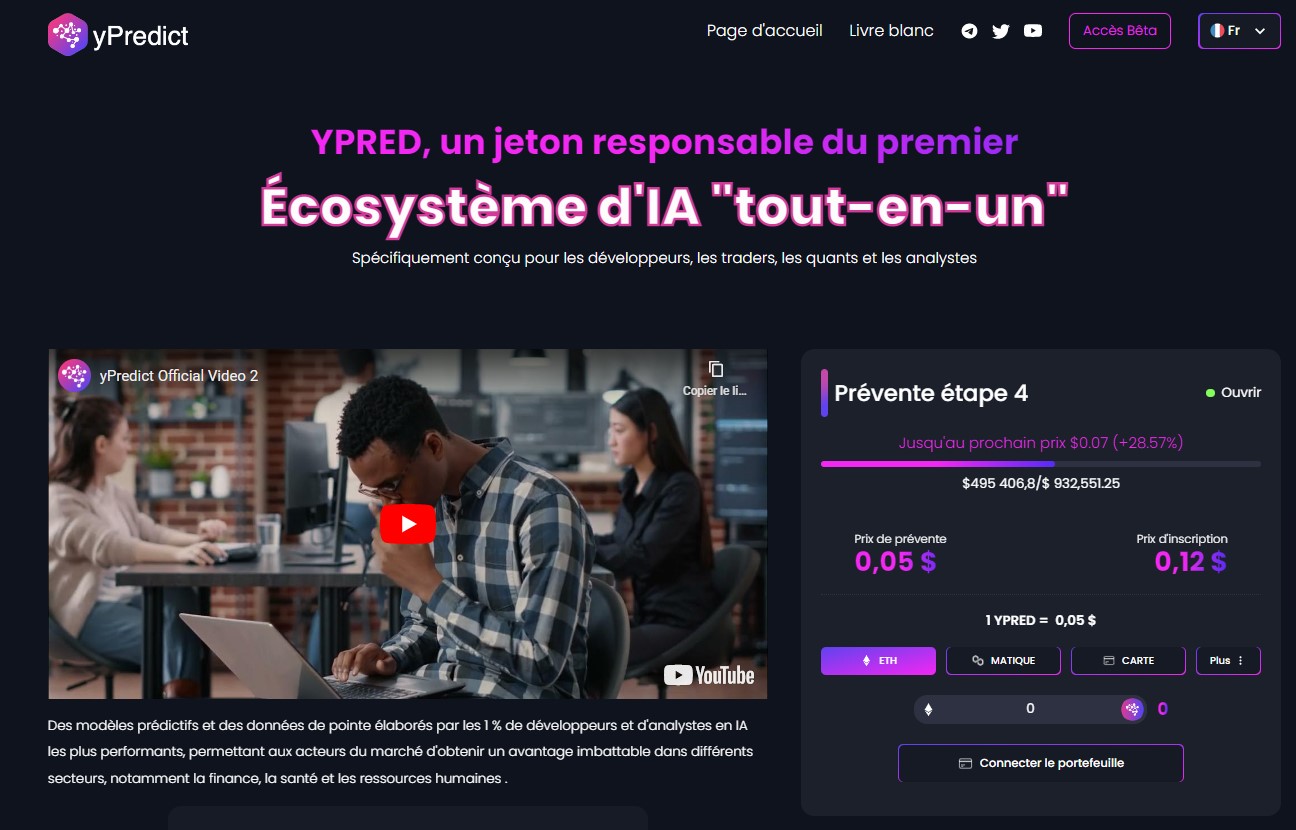Select MATIQUE payment option

click(x=1003, y=661)
